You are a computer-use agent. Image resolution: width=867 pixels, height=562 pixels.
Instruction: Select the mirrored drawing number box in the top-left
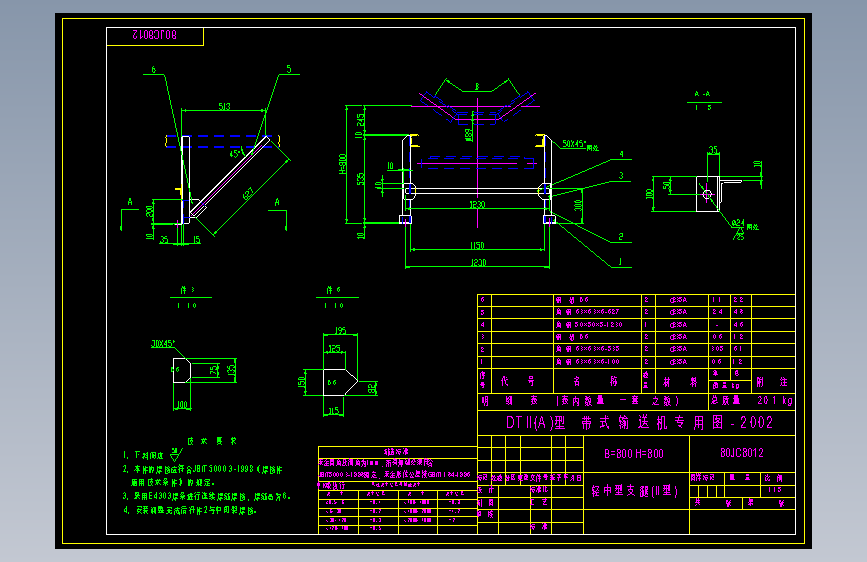(x=155, y=36)
